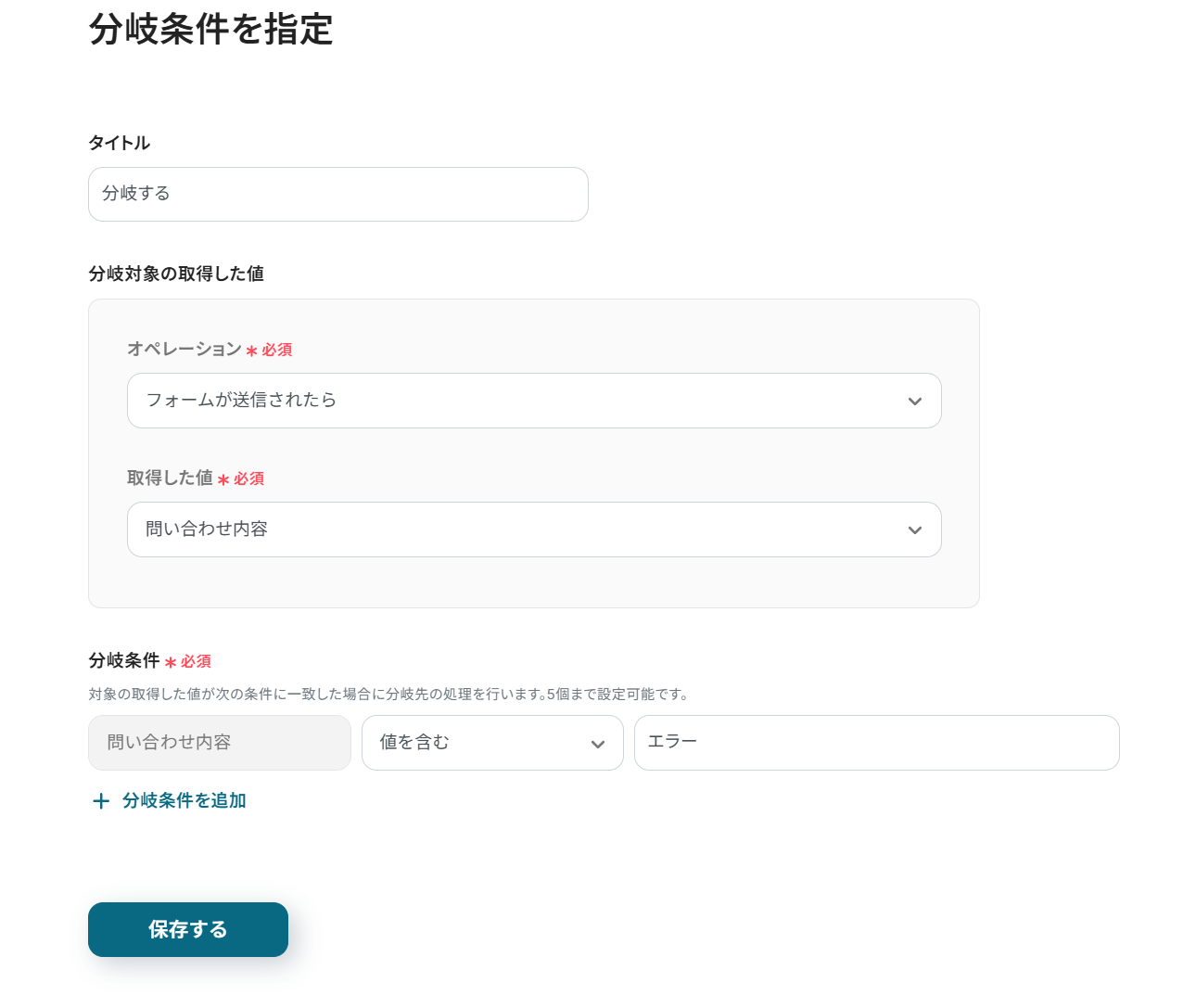The image size is (1196, 1008).
Task: Click the condition help text mentioning 5個まで設定可能
Action: point(388,694)
